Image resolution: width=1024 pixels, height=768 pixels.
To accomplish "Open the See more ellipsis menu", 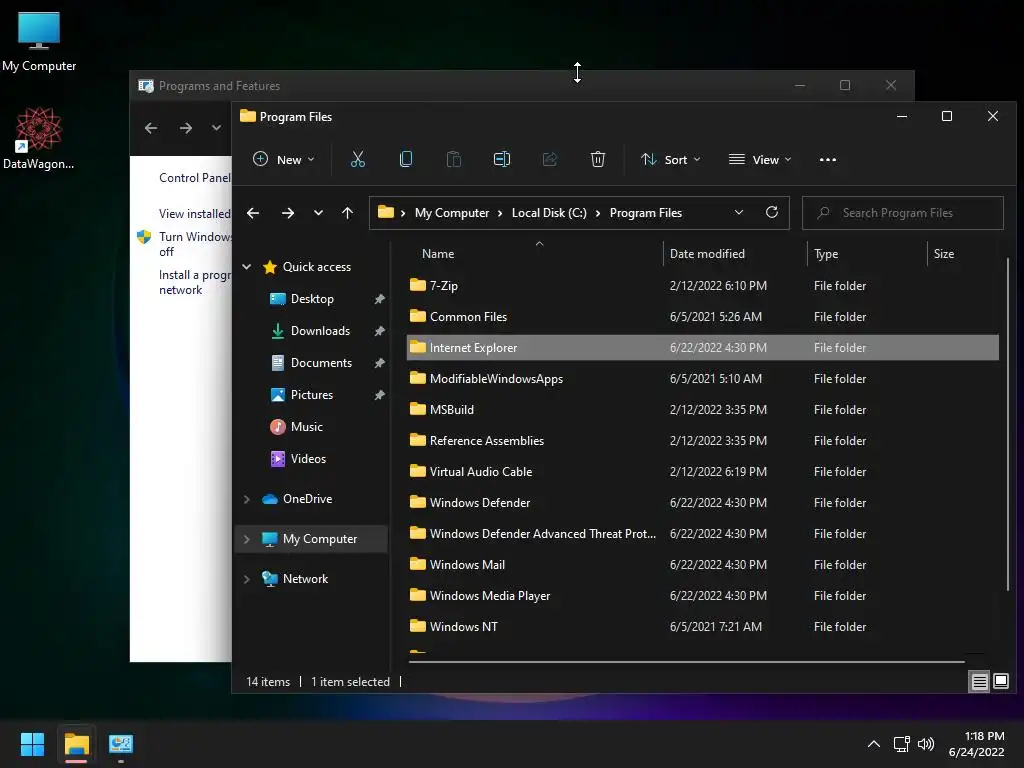I will (x=827, y=159).
